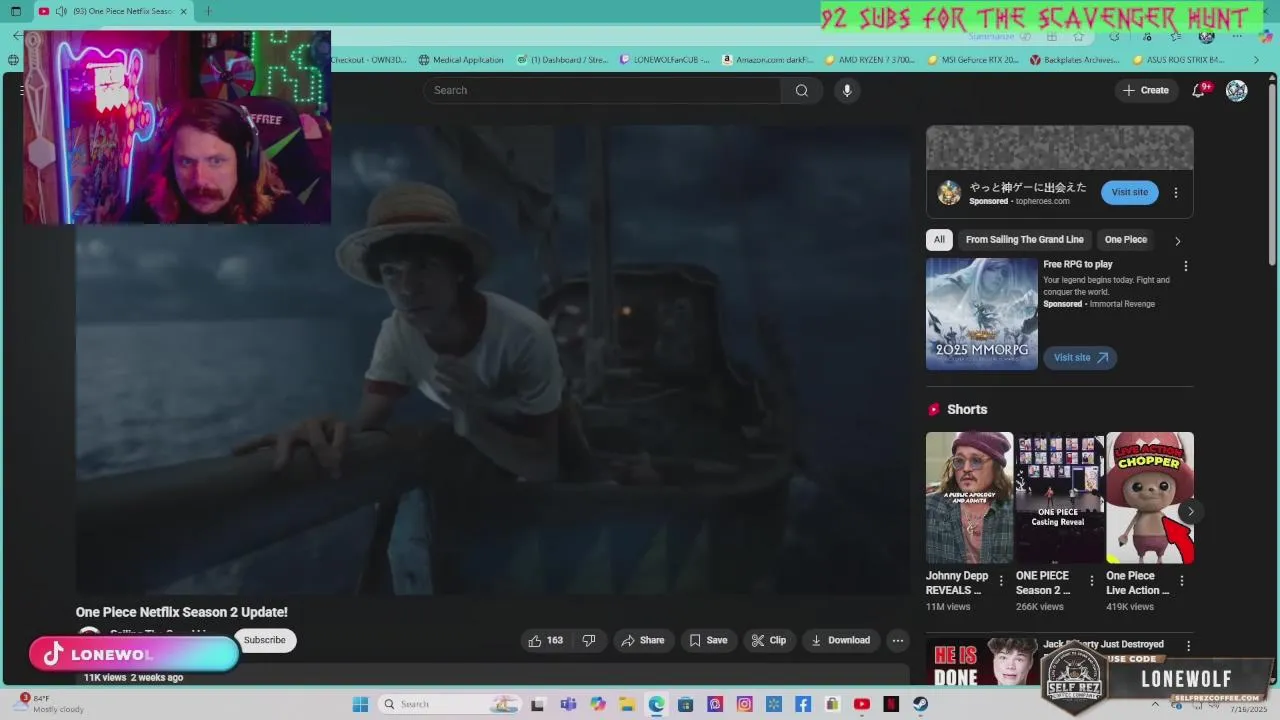
Task: Open the topheroes.com advertiser icon
Action: point(949,193)
